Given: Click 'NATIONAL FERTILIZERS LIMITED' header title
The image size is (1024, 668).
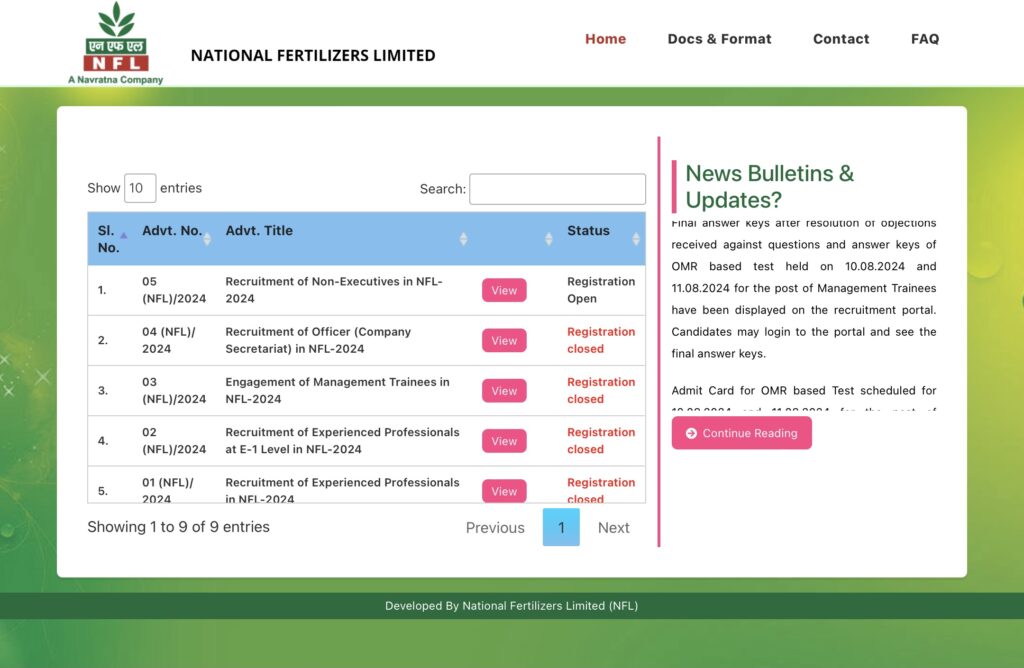Looking at the screenshot, I should [313, 56].
